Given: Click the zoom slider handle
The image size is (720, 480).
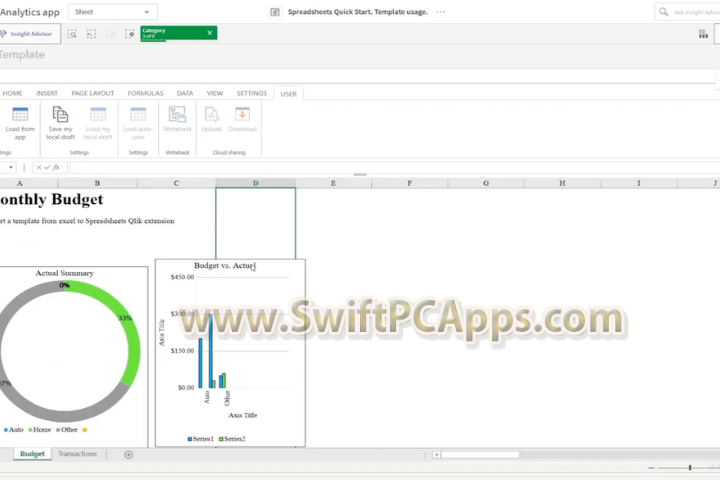Looking at the screenshot, I should pos(690,468).
